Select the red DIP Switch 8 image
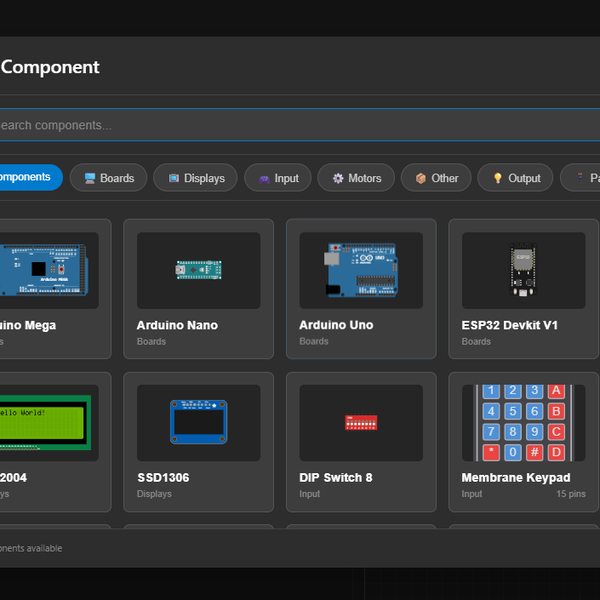The height and width of the screenshot is (600, 600). point(361,422)
